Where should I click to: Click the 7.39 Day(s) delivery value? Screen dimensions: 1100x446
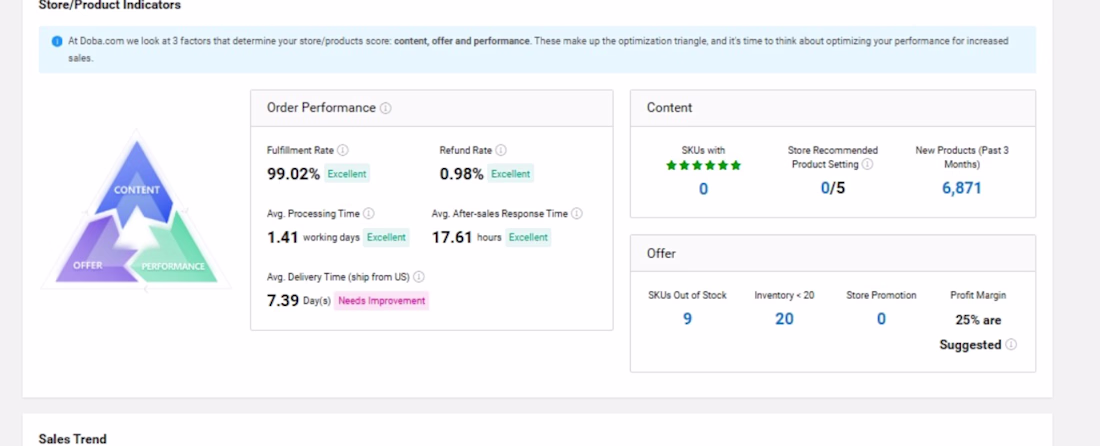coord(298,301)
